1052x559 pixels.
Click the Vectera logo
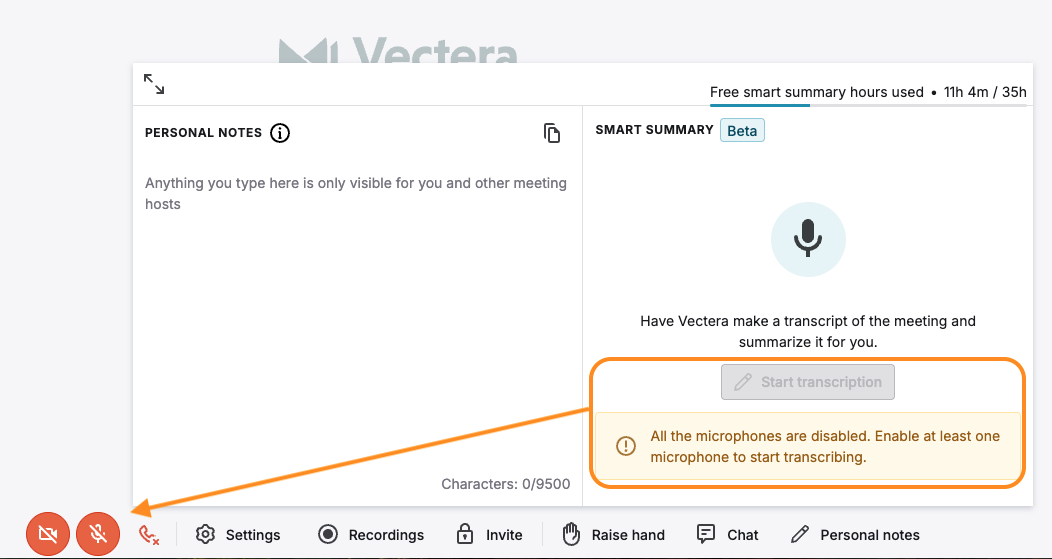pyautogui.click(x=398, y=52)
